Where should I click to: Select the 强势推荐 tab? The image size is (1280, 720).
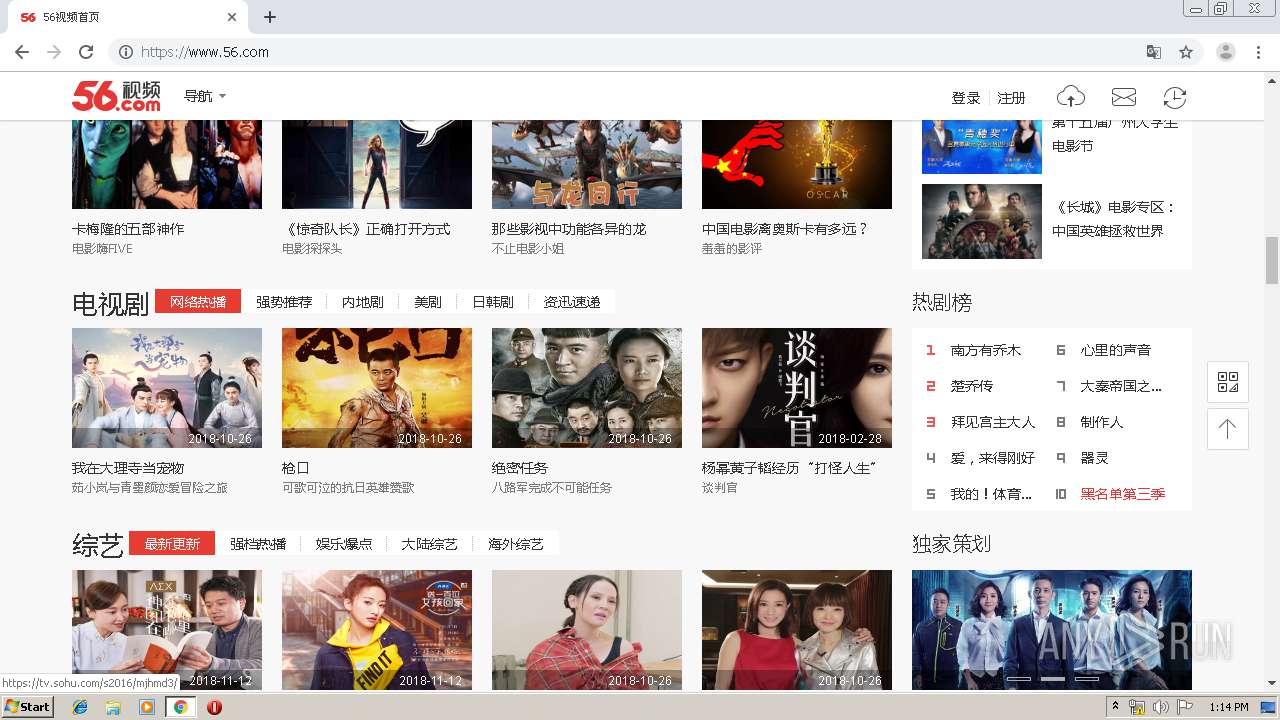pyautogui.click(x=284, y=301)
